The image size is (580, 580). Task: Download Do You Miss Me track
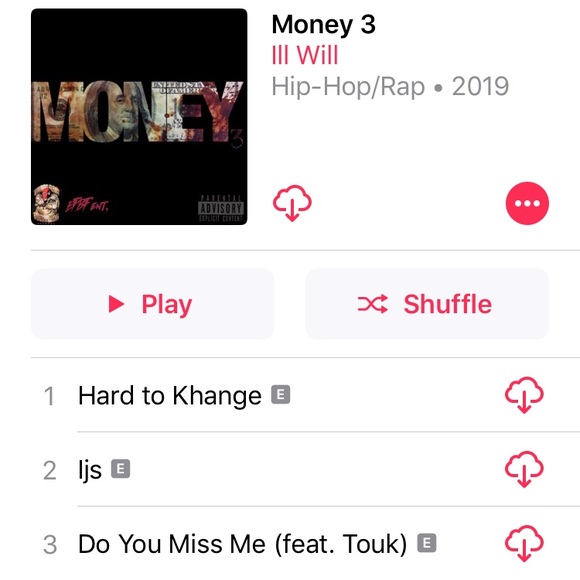pyautogui.click(x=524, y=543)
